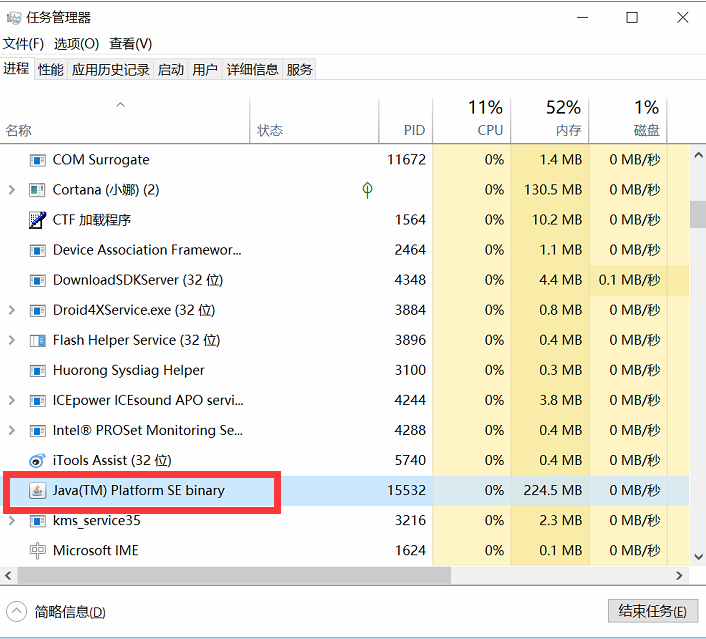Click the Huorong Sysdiag Helper icon

(x=37, y=371)
